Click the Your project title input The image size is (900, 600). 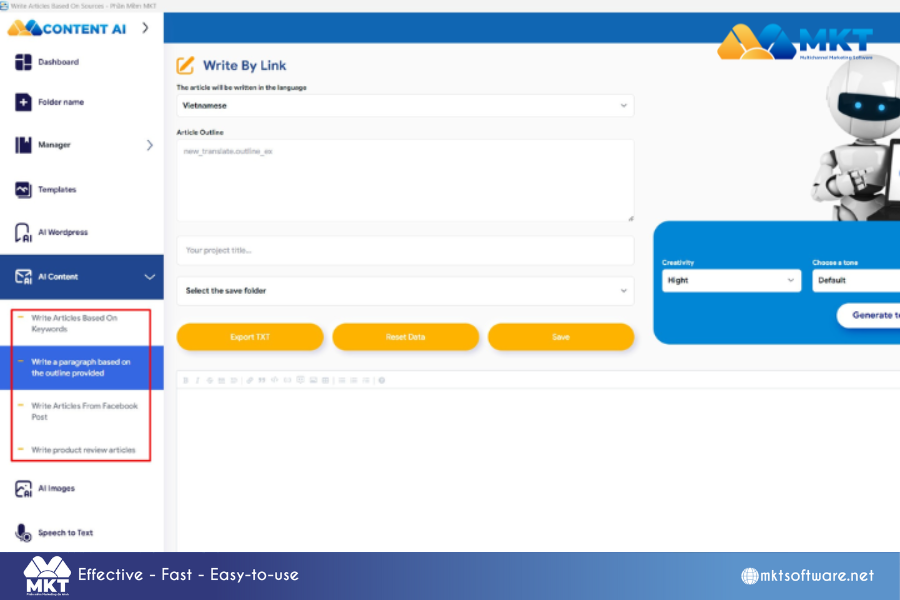click(x=405, y=250)
